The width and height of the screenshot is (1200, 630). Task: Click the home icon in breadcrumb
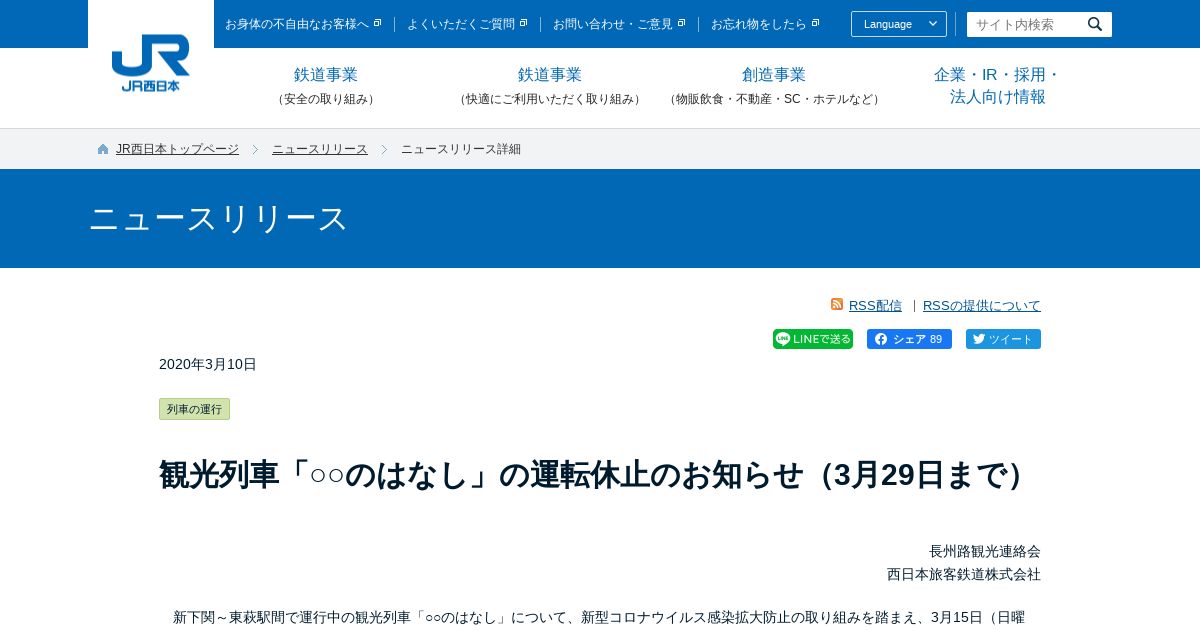point(103,149)
